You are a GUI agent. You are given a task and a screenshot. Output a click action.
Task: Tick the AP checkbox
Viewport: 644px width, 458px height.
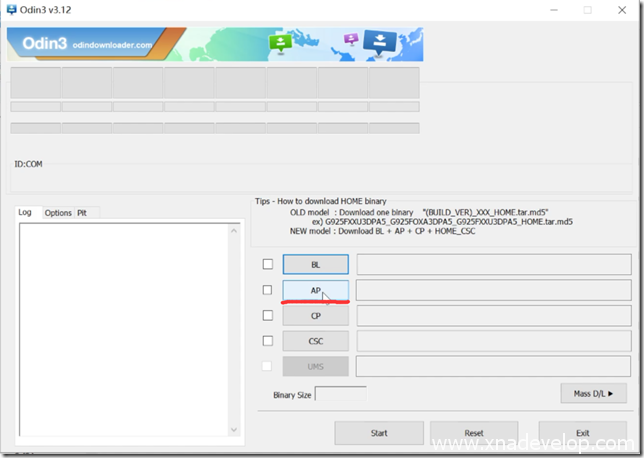point(267,290)
